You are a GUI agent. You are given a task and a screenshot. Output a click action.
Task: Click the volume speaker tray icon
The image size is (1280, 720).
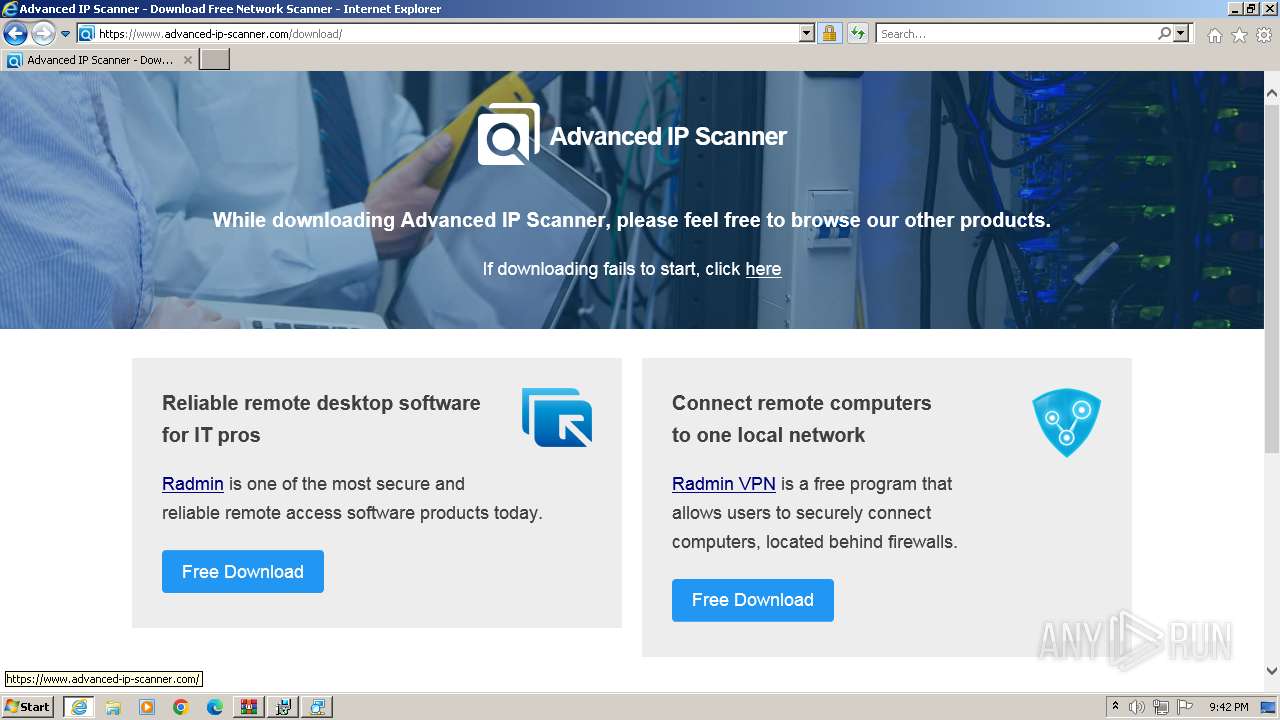1137,707
